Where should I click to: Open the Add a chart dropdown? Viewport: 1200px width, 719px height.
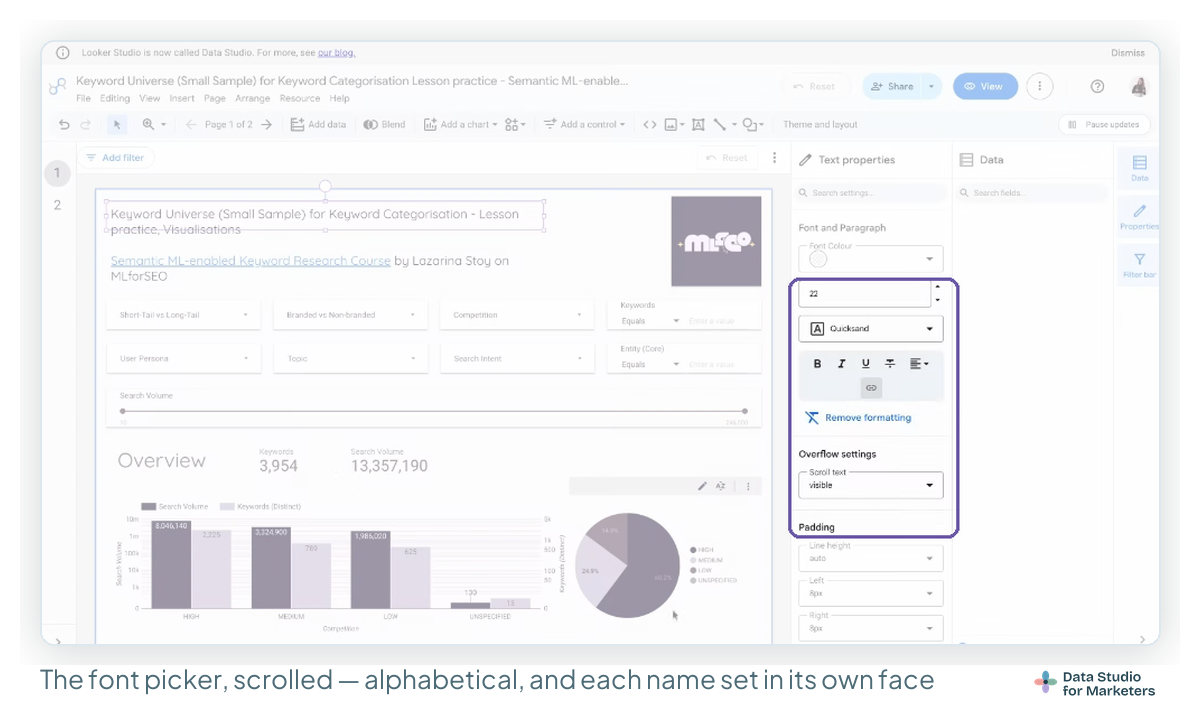click(460, 125)
